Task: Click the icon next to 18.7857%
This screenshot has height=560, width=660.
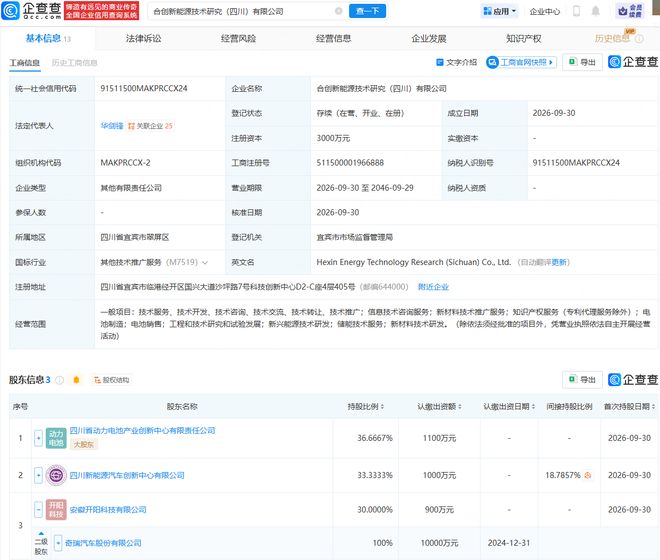Action: (588, 475)
